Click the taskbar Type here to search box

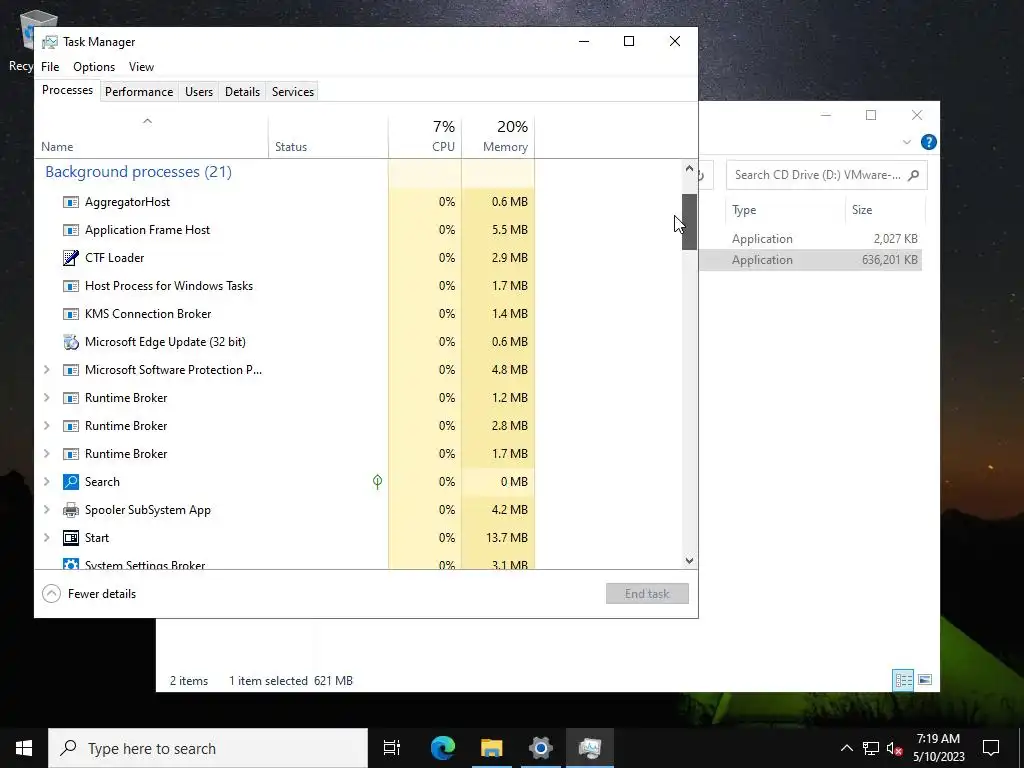(x=208, y=748)
